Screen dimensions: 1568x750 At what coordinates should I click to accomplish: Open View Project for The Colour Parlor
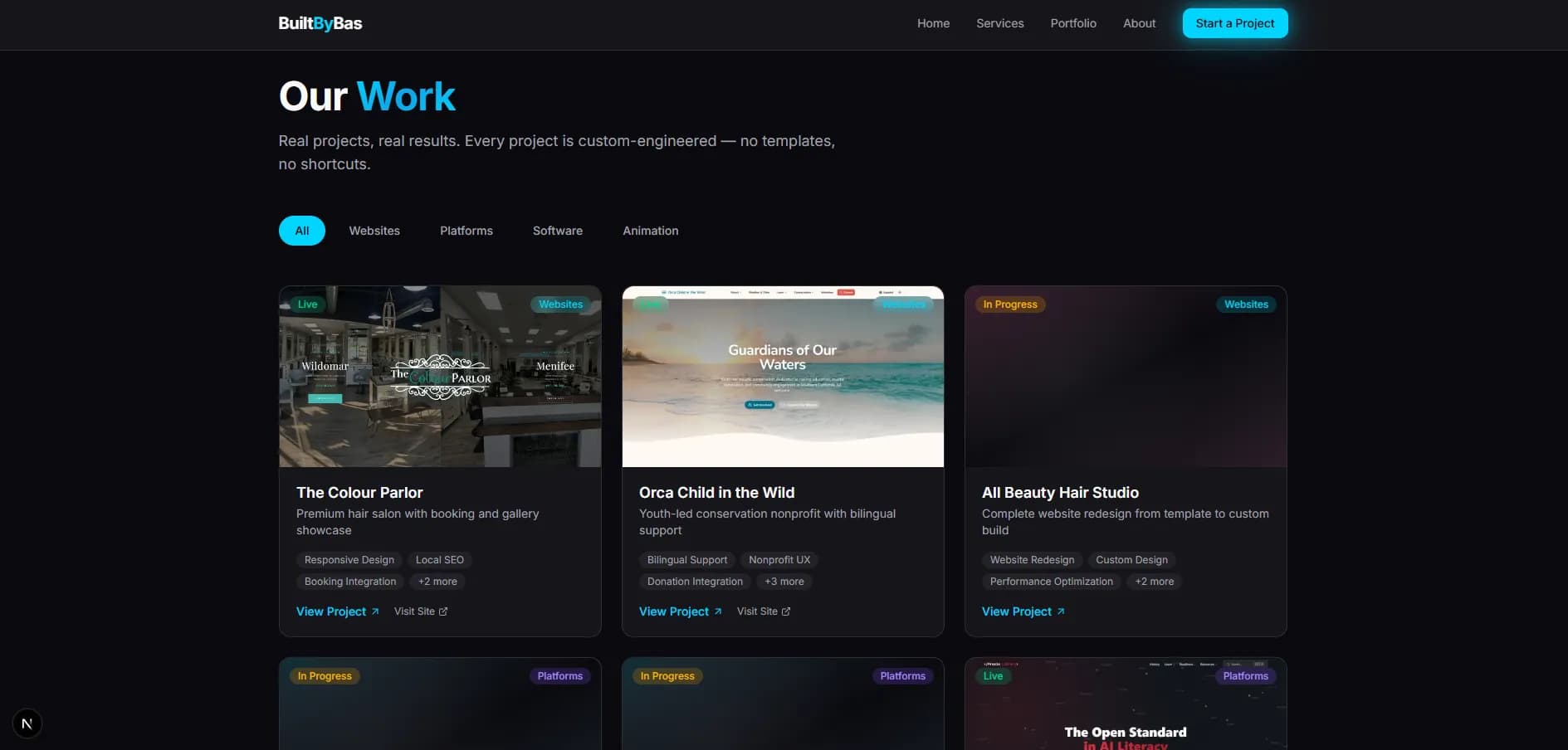click(337, 611)
